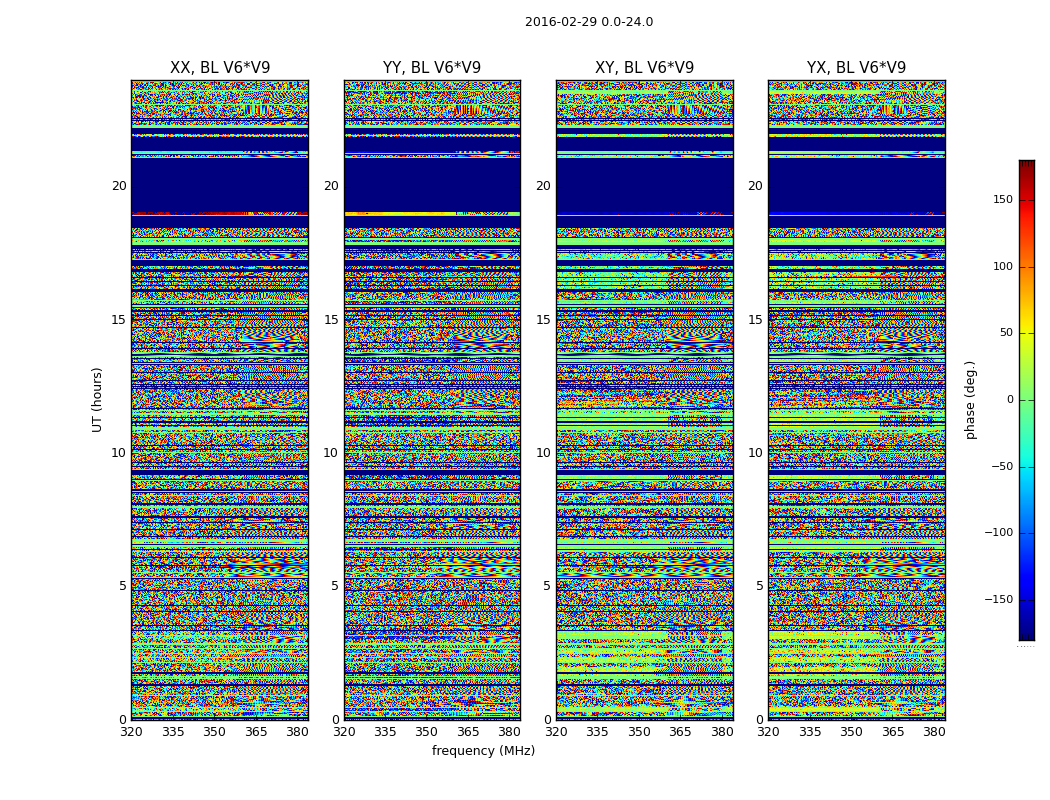Click the '20' UT tick beside YX panel
The height and width of the screenshot is (800, 1050).
(756, 186)
